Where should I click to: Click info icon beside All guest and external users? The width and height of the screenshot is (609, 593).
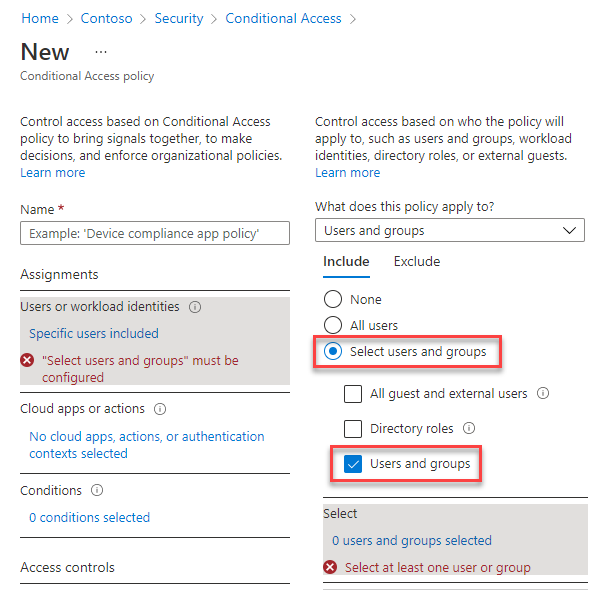pos(543,394)
